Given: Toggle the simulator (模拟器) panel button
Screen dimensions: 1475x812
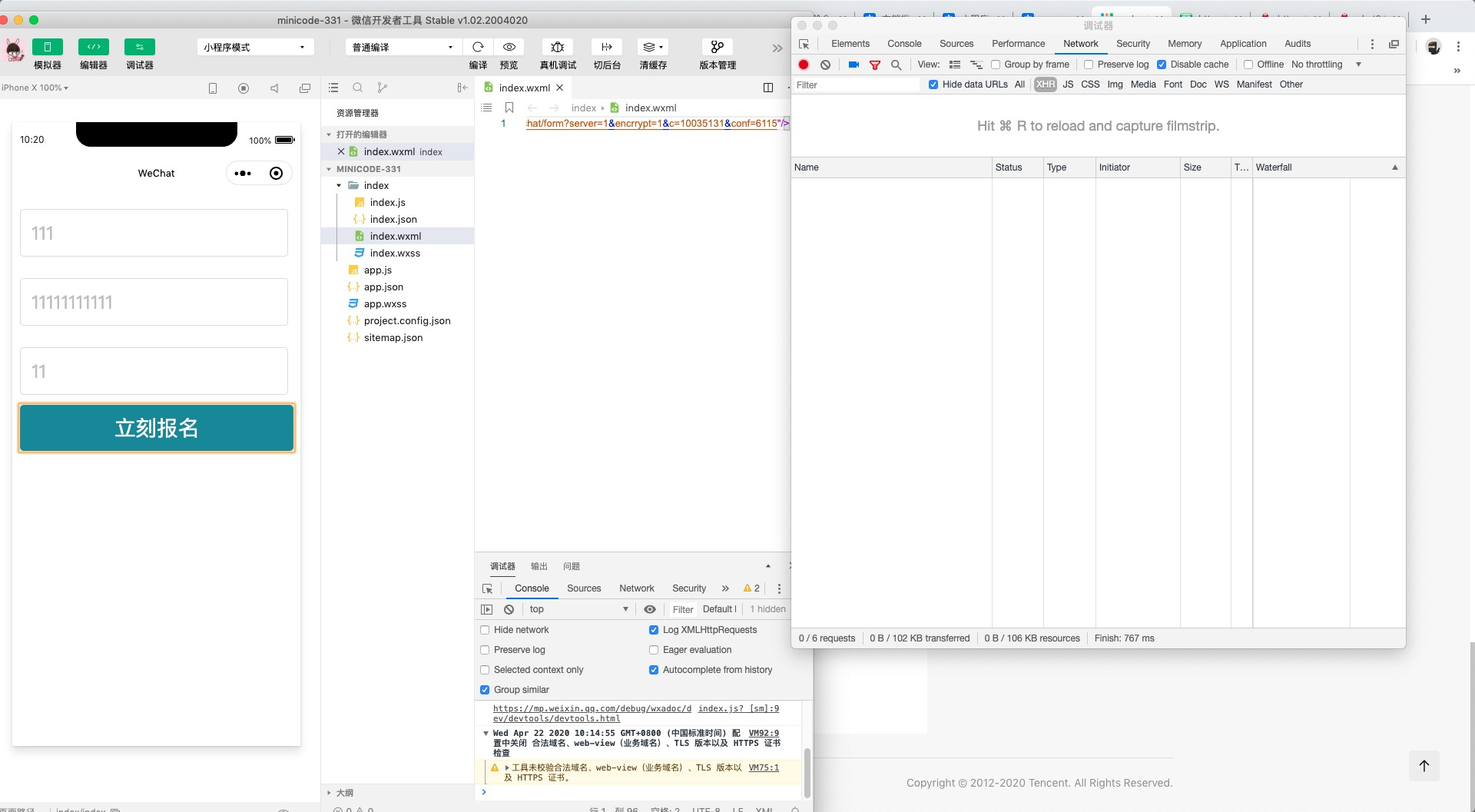Looking at the screenshot, I should (x=48, y=47).
